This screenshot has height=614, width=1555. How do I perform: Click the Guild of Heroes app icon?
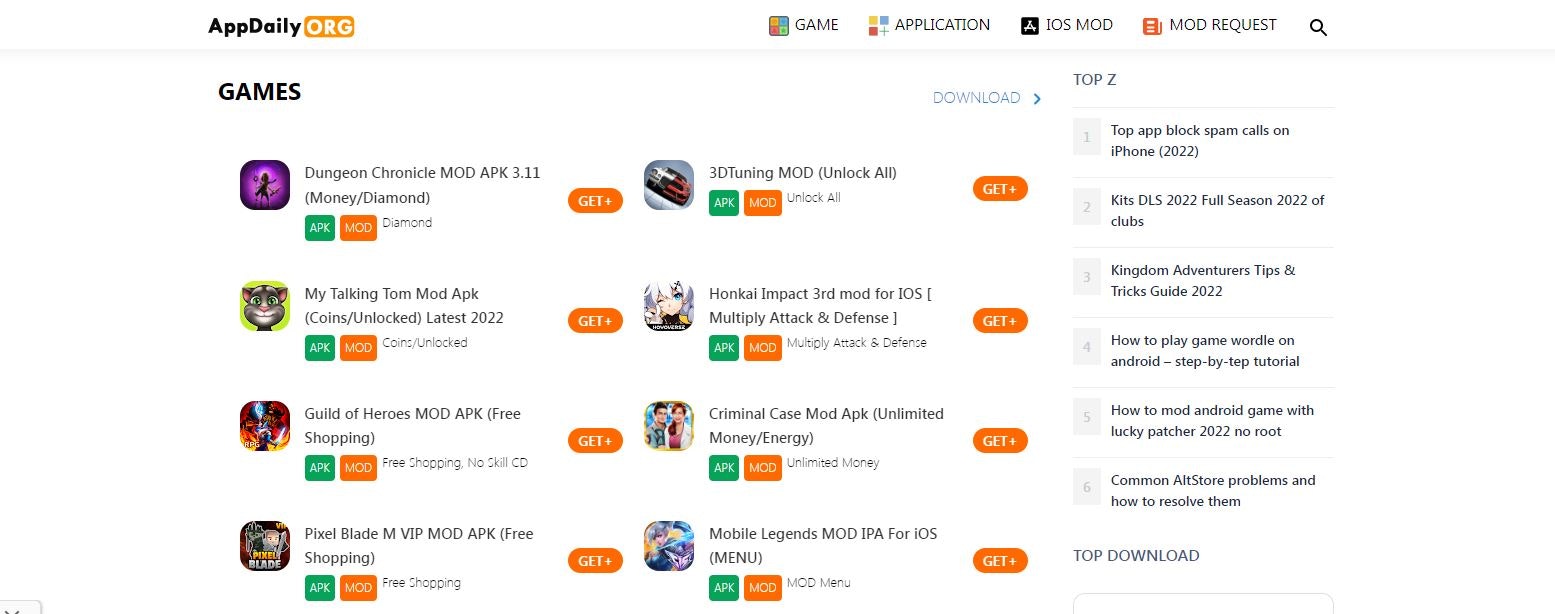point(265,426)
